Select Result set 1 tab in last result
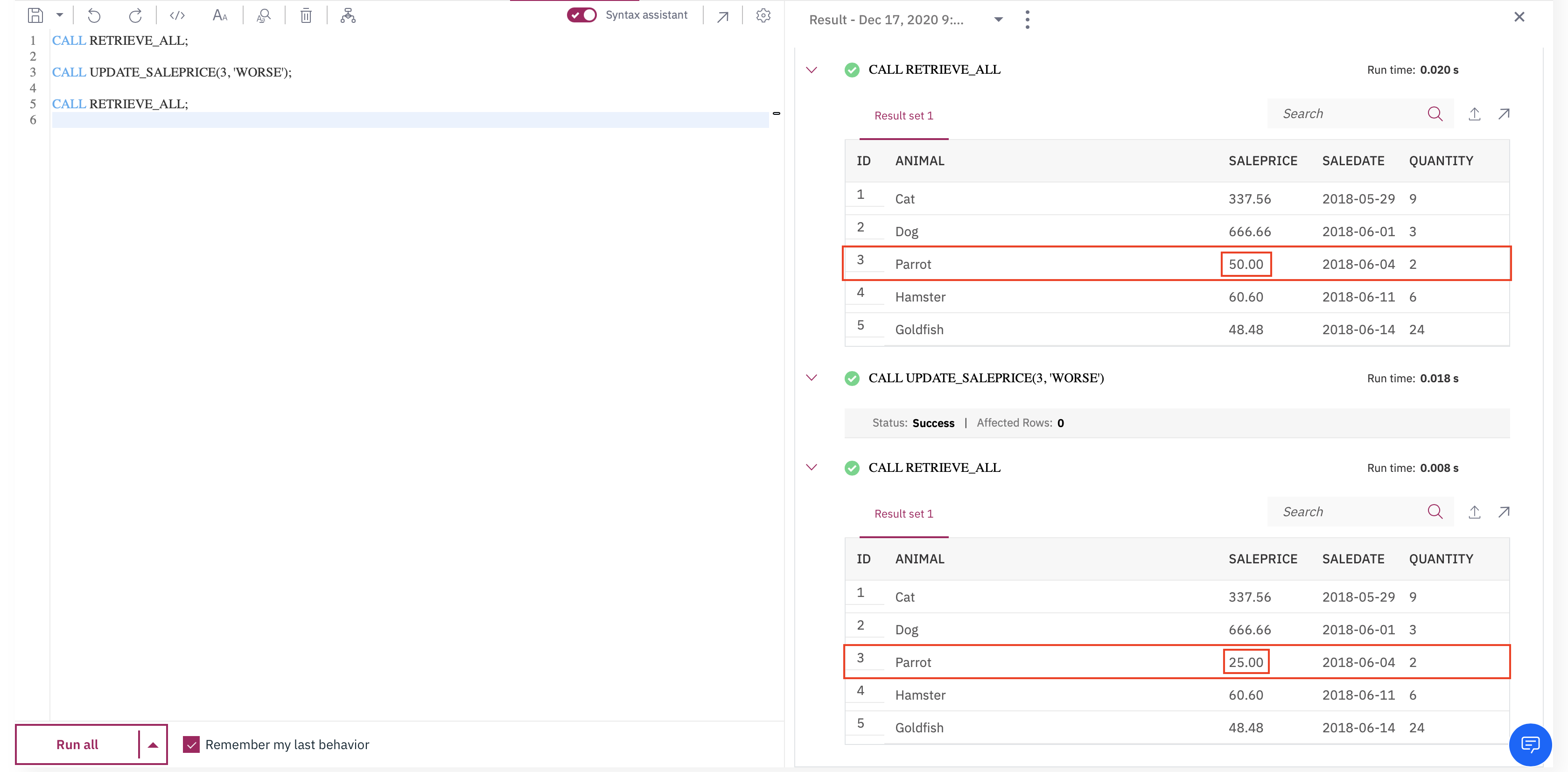 point(903,513)
